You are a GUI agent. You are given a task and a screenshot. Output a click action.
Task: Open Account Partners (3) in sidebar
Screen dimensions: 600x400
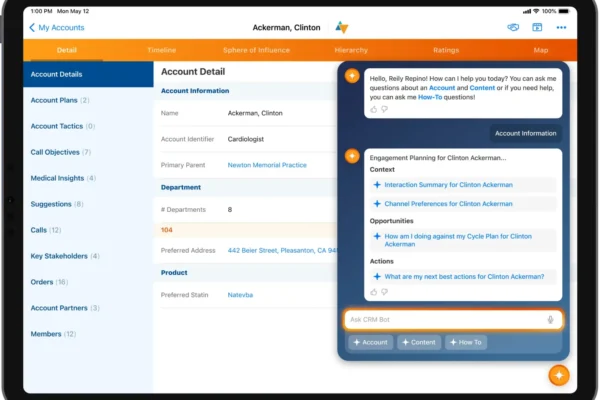pyautogui.click(x=65, y=308)
